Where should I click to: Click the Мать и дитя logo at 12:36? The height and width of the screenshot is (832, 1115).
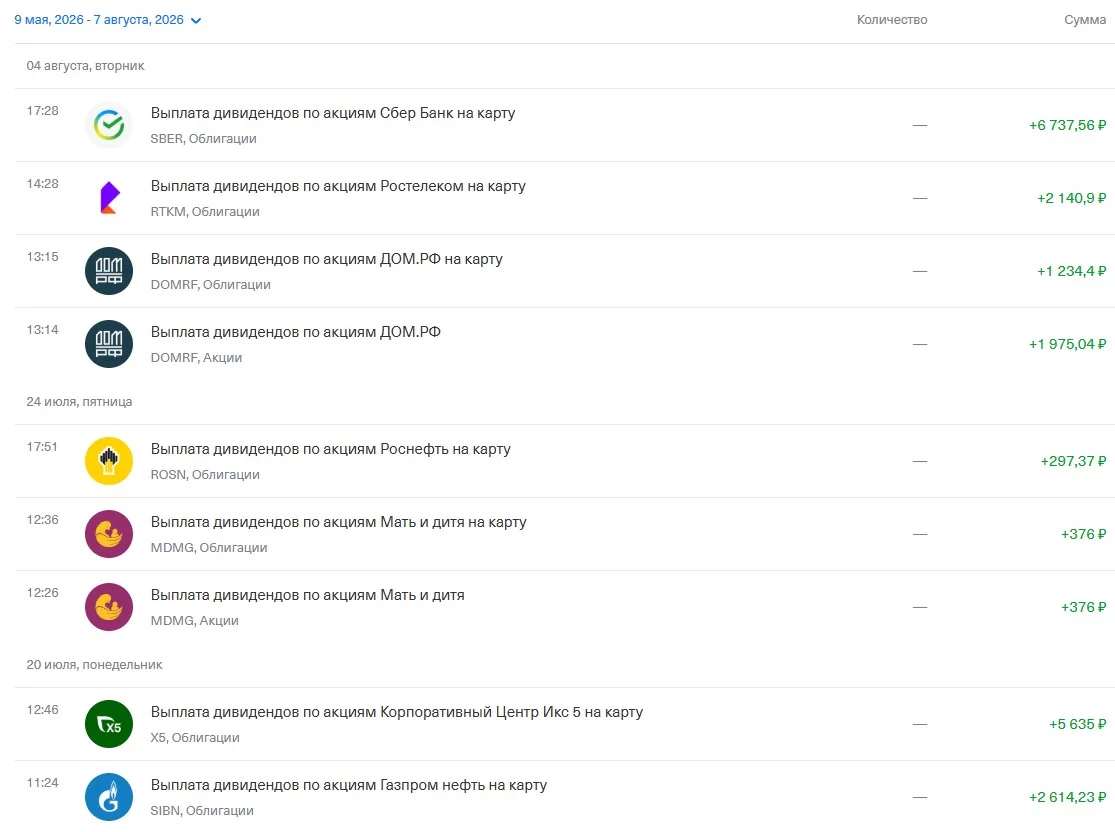[109, 534]
